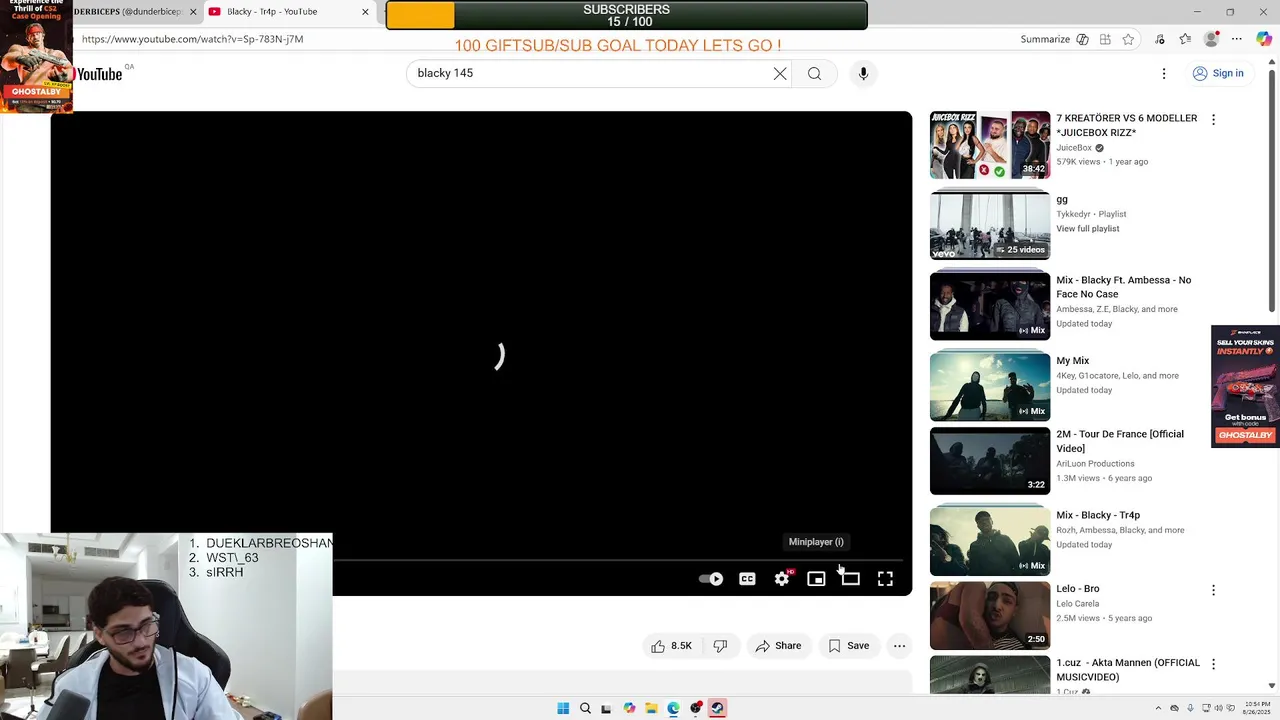Click the split screen icon in address bar
Image resolution: width=1280 pixels, height=720 pixels.
coord(1105,39)
